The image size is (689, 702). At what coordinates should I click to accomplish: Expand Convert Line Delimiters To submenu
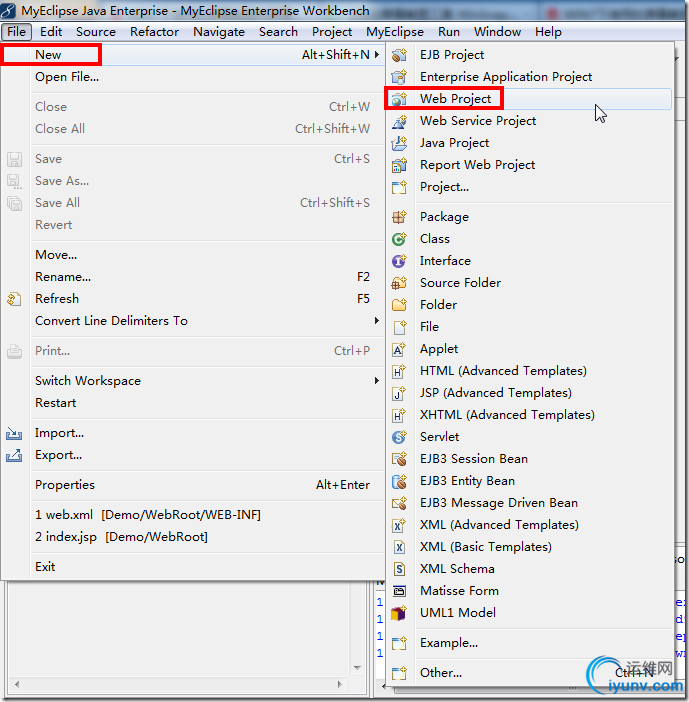(x=377, y=321)
